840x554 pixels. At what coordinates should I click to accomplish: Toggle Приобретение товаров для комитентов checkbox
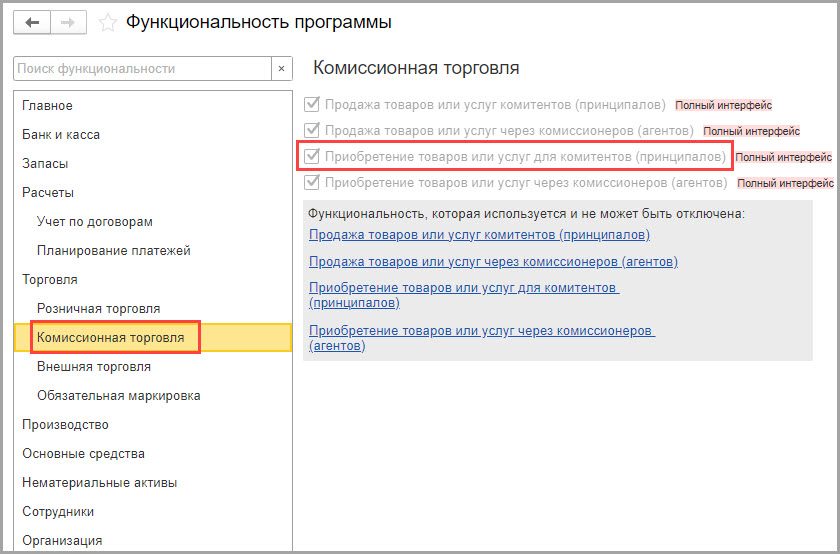click(311, 156)
